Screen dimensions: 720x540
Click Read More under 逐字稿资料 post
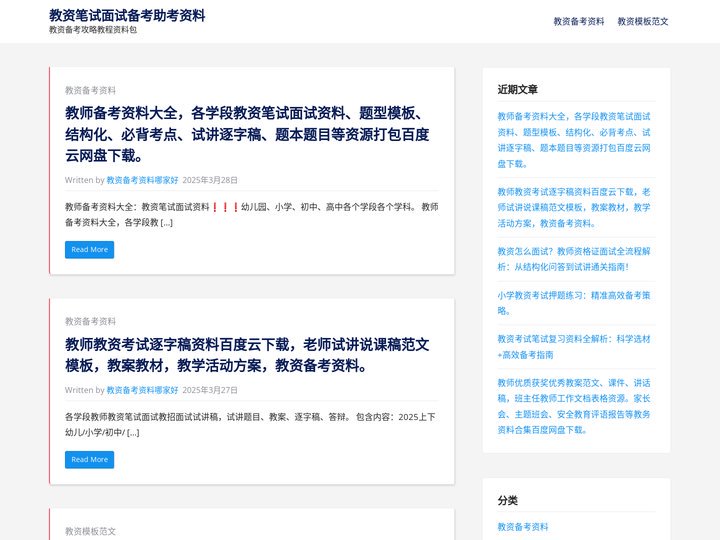point(90,459)
